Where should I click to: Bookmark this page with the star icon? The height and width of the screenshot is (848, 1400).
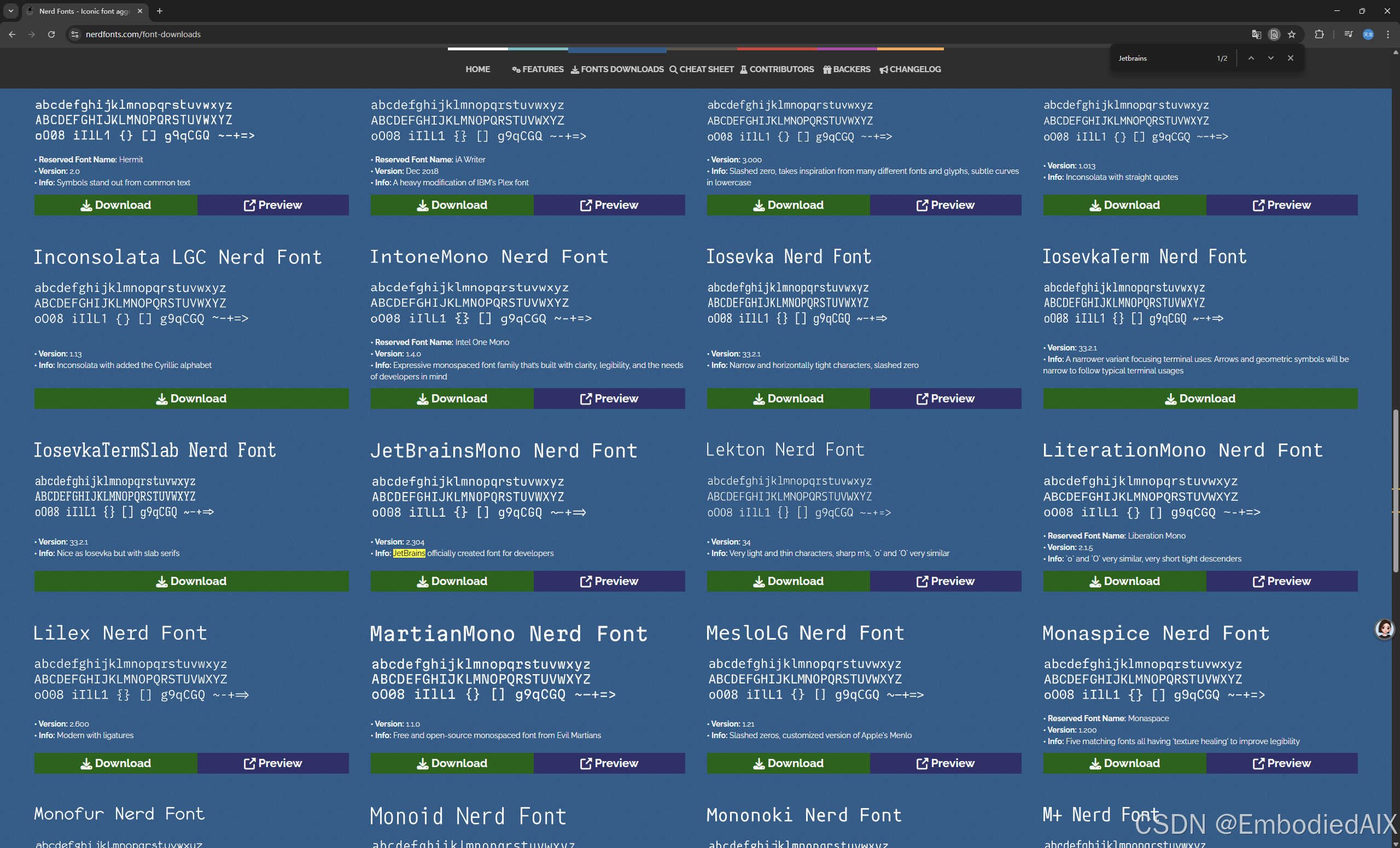pyautogui.click(x=1292, y=34)
